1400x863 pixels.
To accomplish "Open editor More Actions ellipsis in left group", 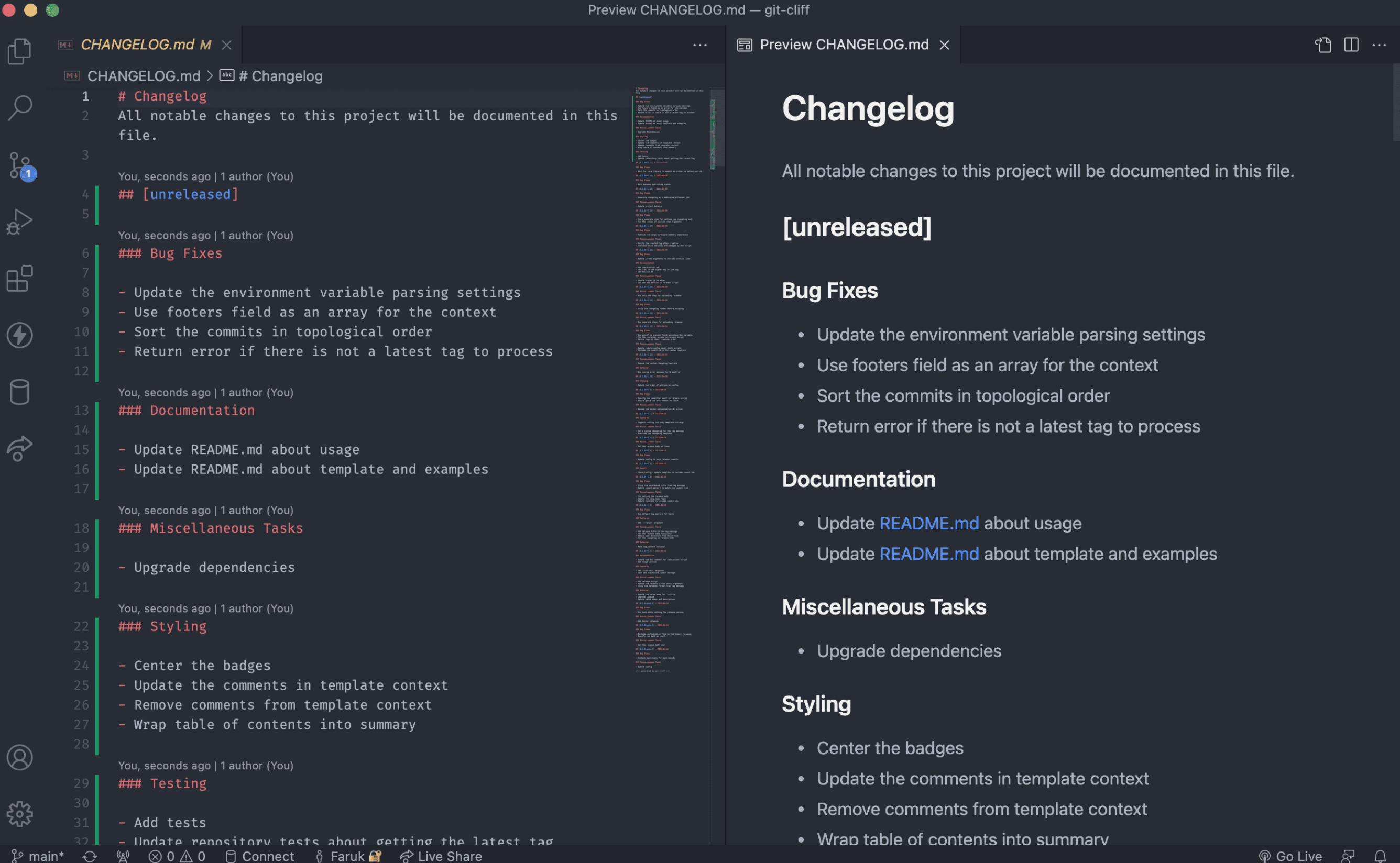I will [x=700, y=45].
